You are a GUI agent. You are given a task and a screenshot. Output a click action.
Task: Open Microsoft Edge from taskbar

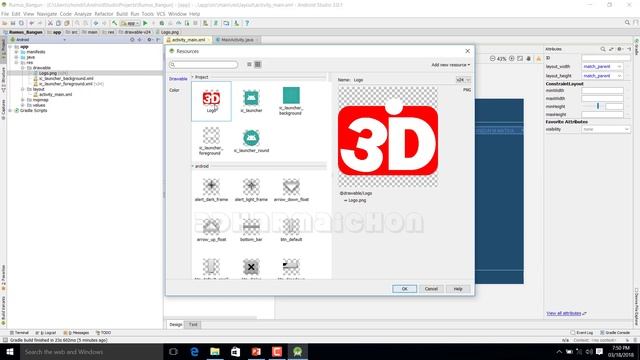[x=194, y=351]
